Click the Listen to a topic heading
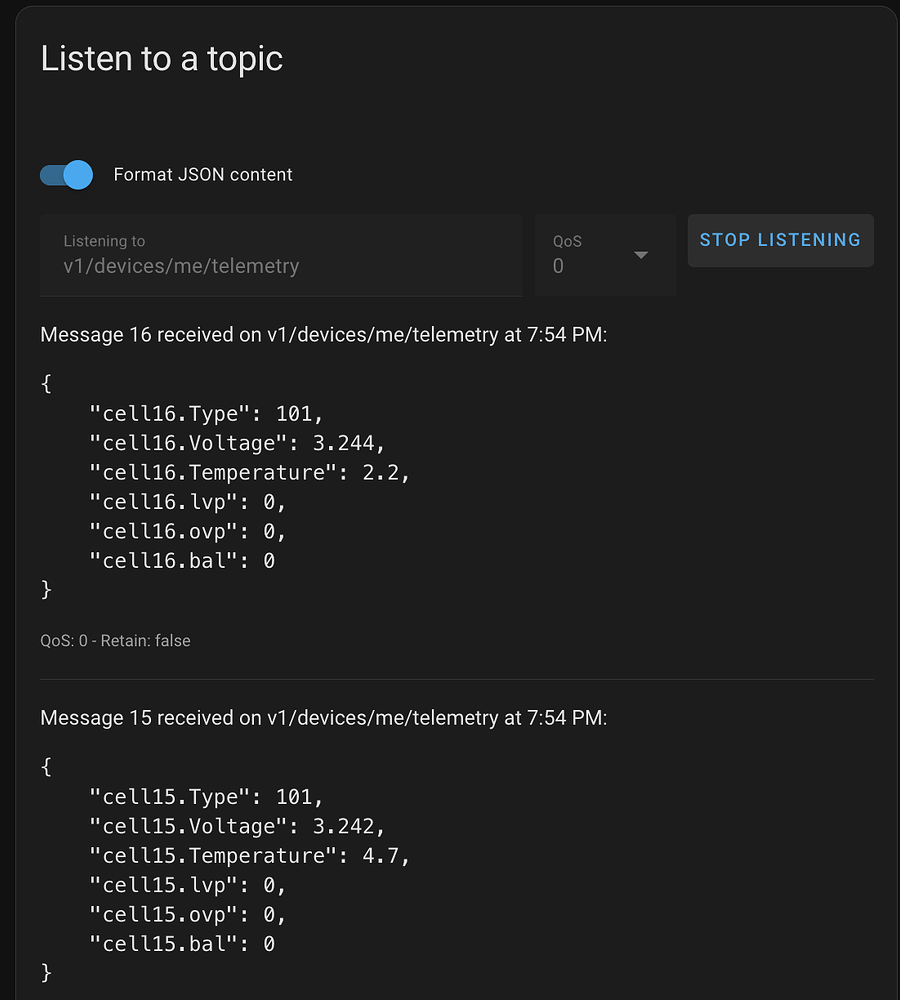This screenshot has width=900, height=1000. (x=162, y=59)
